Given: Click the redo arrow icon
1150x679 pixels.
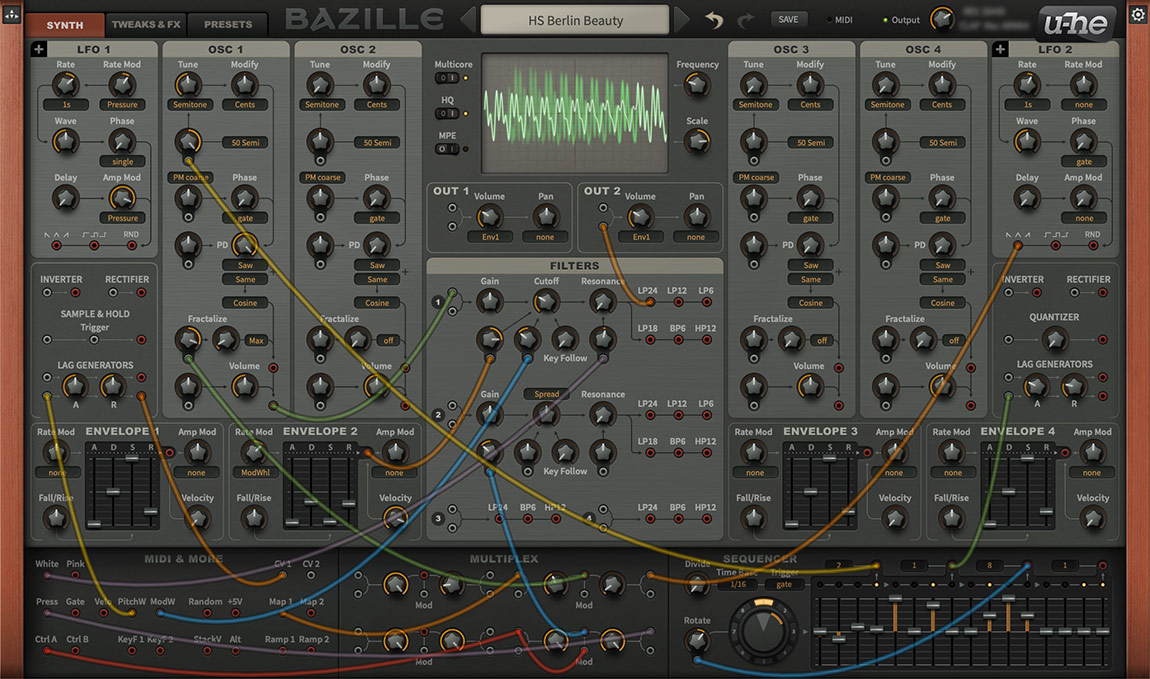Looking at the screenshot, I should click(x=745, y=20).
